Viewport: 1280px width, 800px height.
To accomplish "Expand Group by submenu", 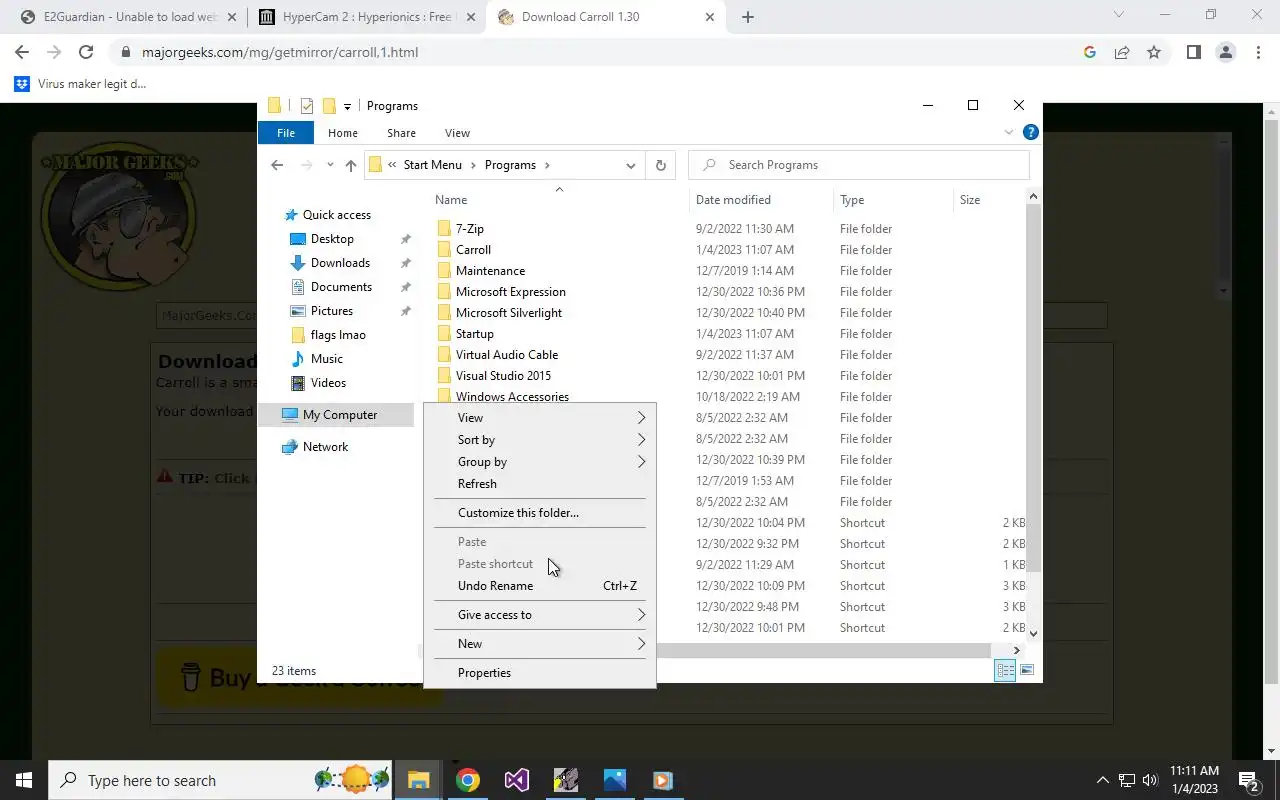I will point(541,462).
